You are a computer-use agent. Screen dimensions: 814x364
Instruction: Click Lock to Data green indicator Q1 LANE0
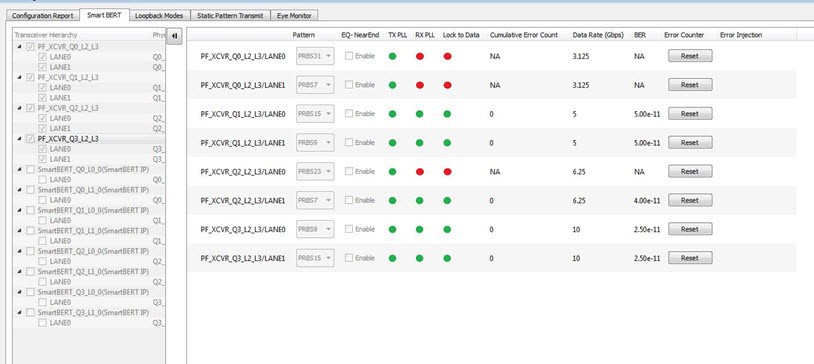(x=447, y=114)
